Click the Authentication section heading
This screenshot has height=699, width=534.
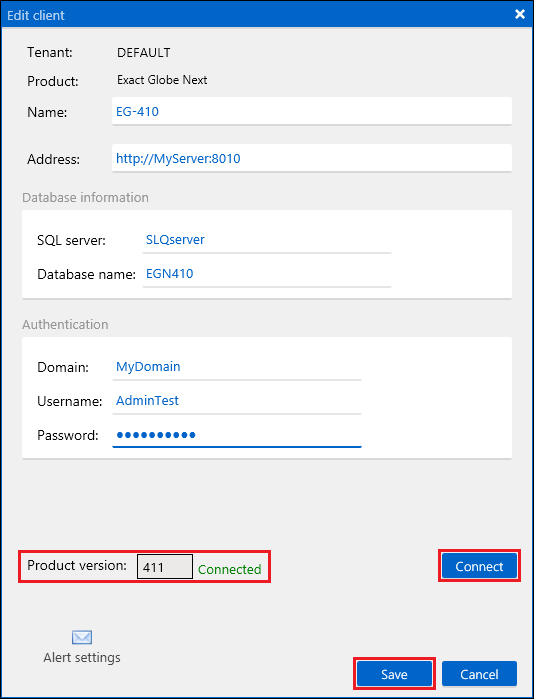point(65,325)
